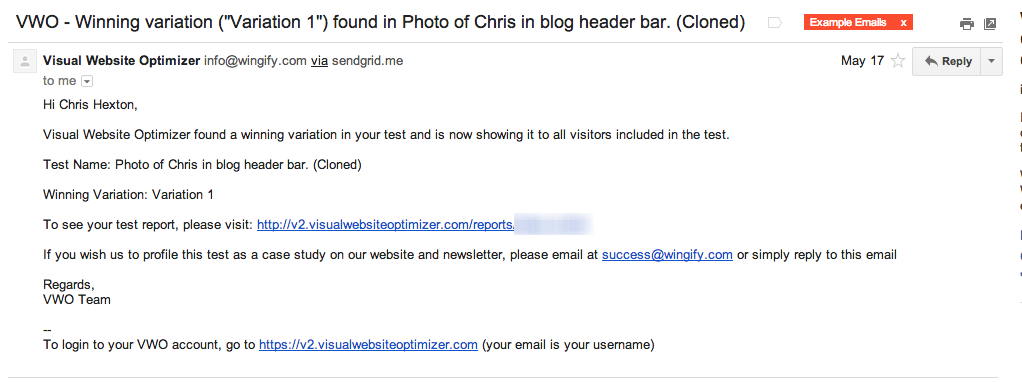Remove the Example Emails label via its x
This screenshot has height=382, width=1022.
pyautogui.click(x=903, y=23)
